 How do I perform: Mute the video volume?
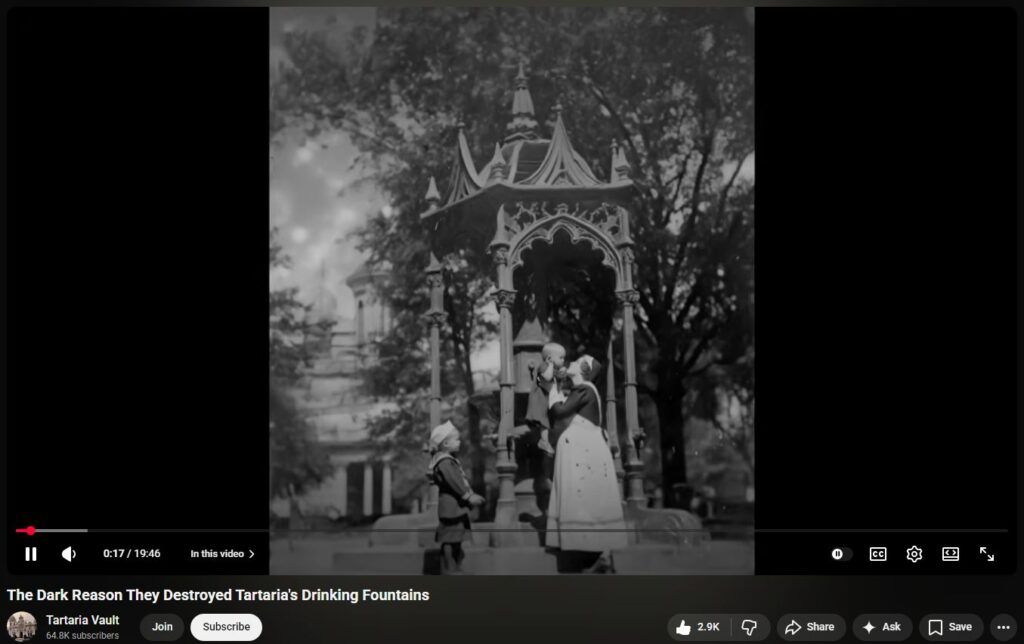[69, 554]
